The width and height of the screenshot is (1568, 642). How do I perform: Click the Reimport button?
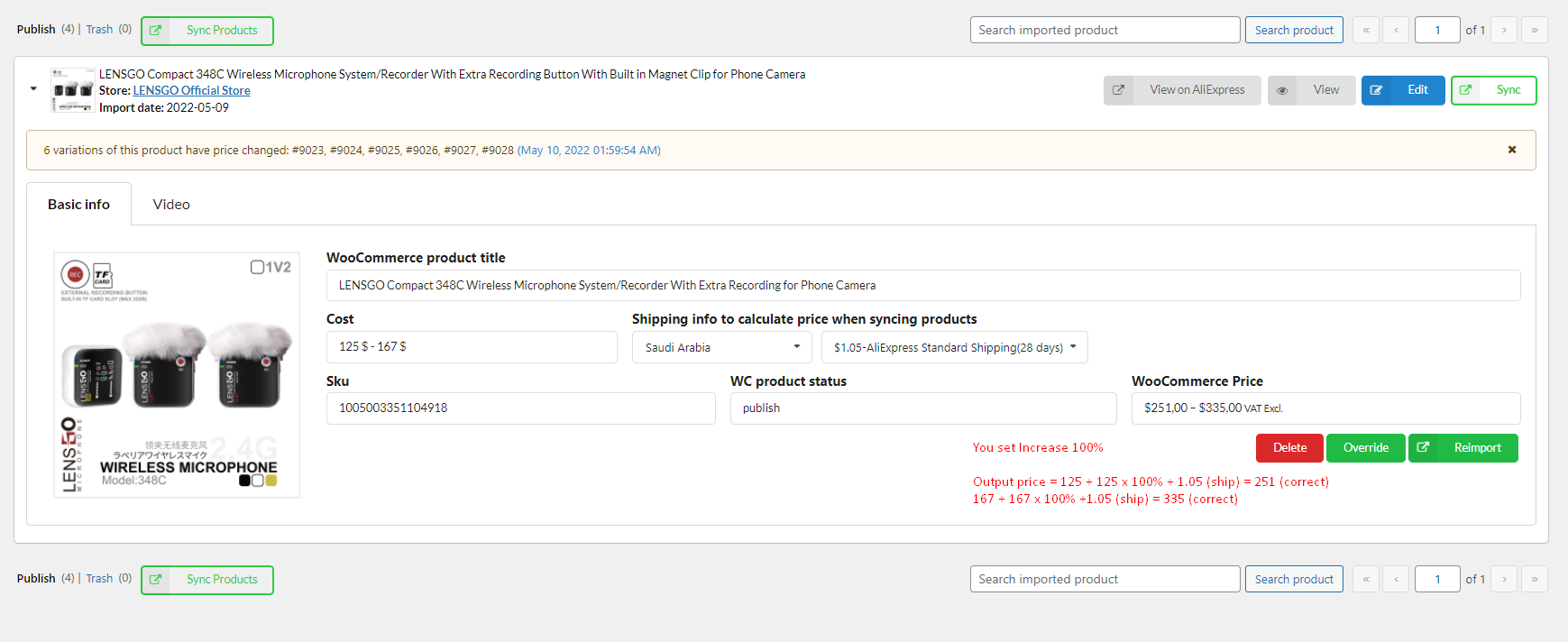tap(1463, 448)
